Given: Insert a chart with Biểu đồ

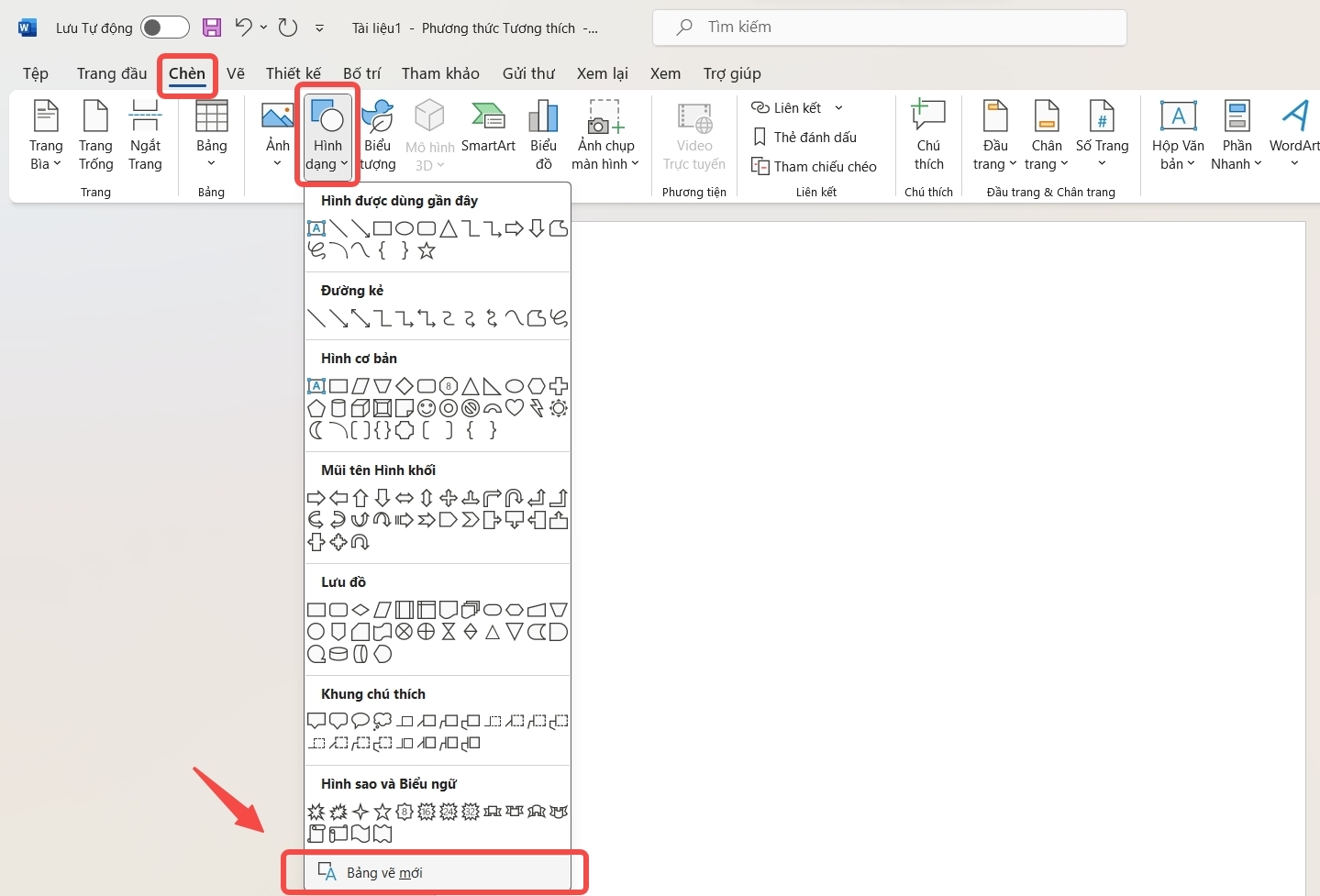Looking at the screenshot, I should point(543,136).
